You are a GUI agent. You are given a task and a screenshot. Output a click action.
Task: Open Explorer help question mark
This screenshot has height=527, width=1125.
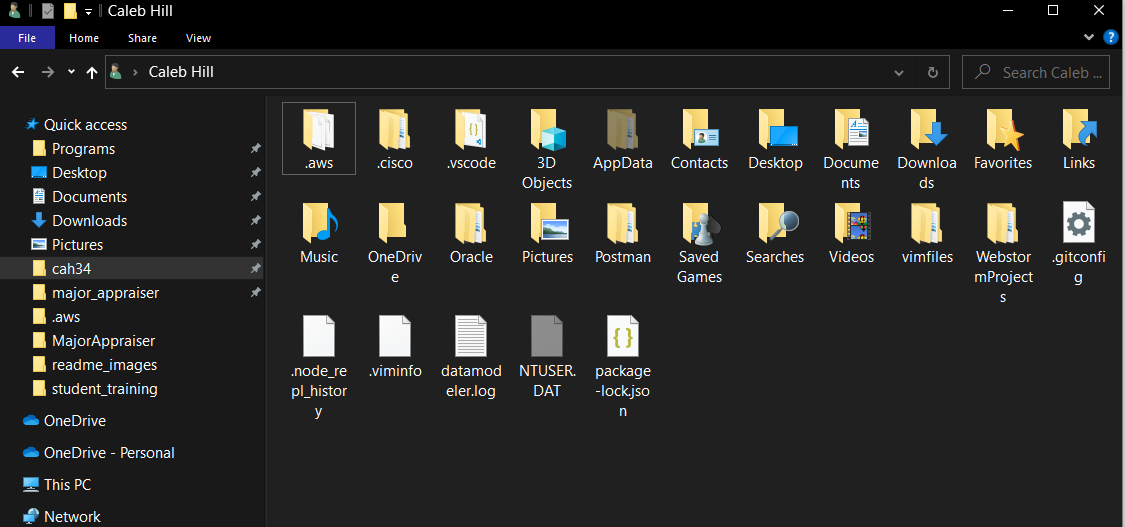(1111, 37)
